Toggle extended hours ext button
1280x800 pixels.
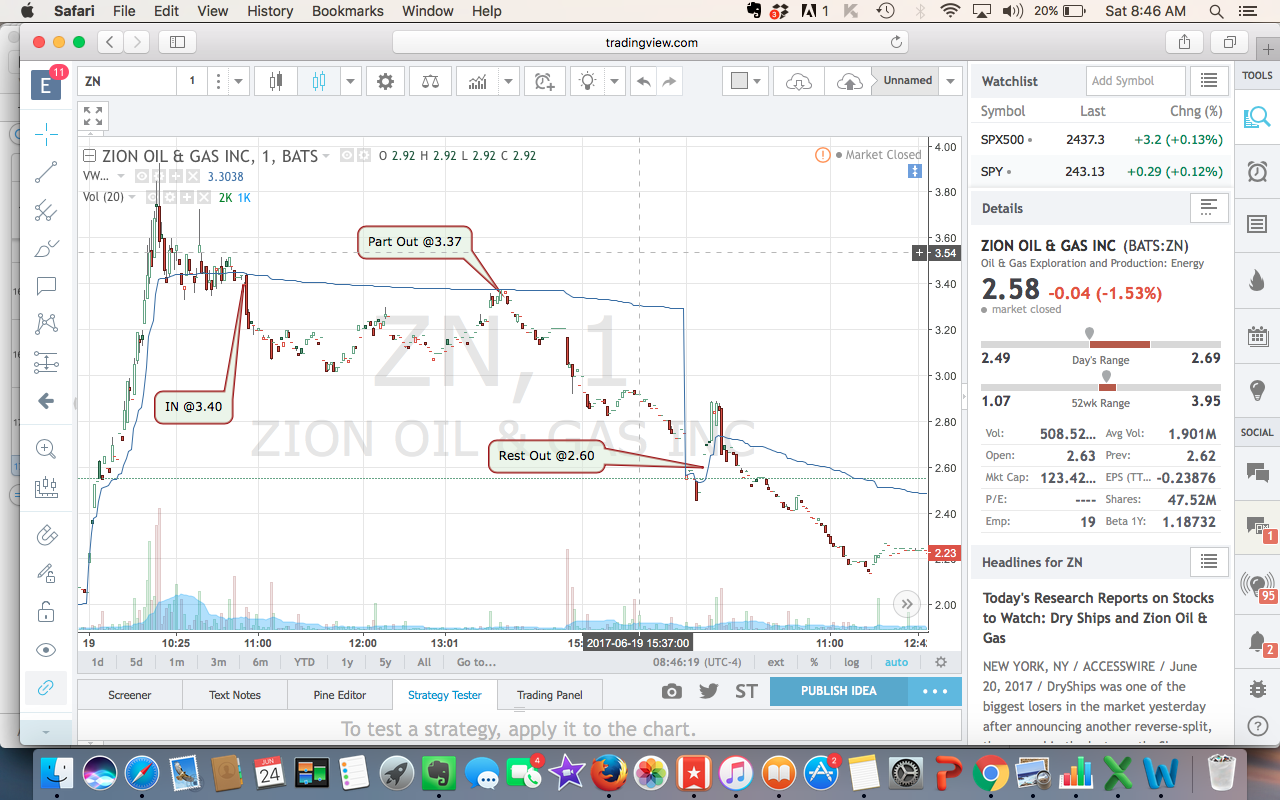(x=776, y=662)
